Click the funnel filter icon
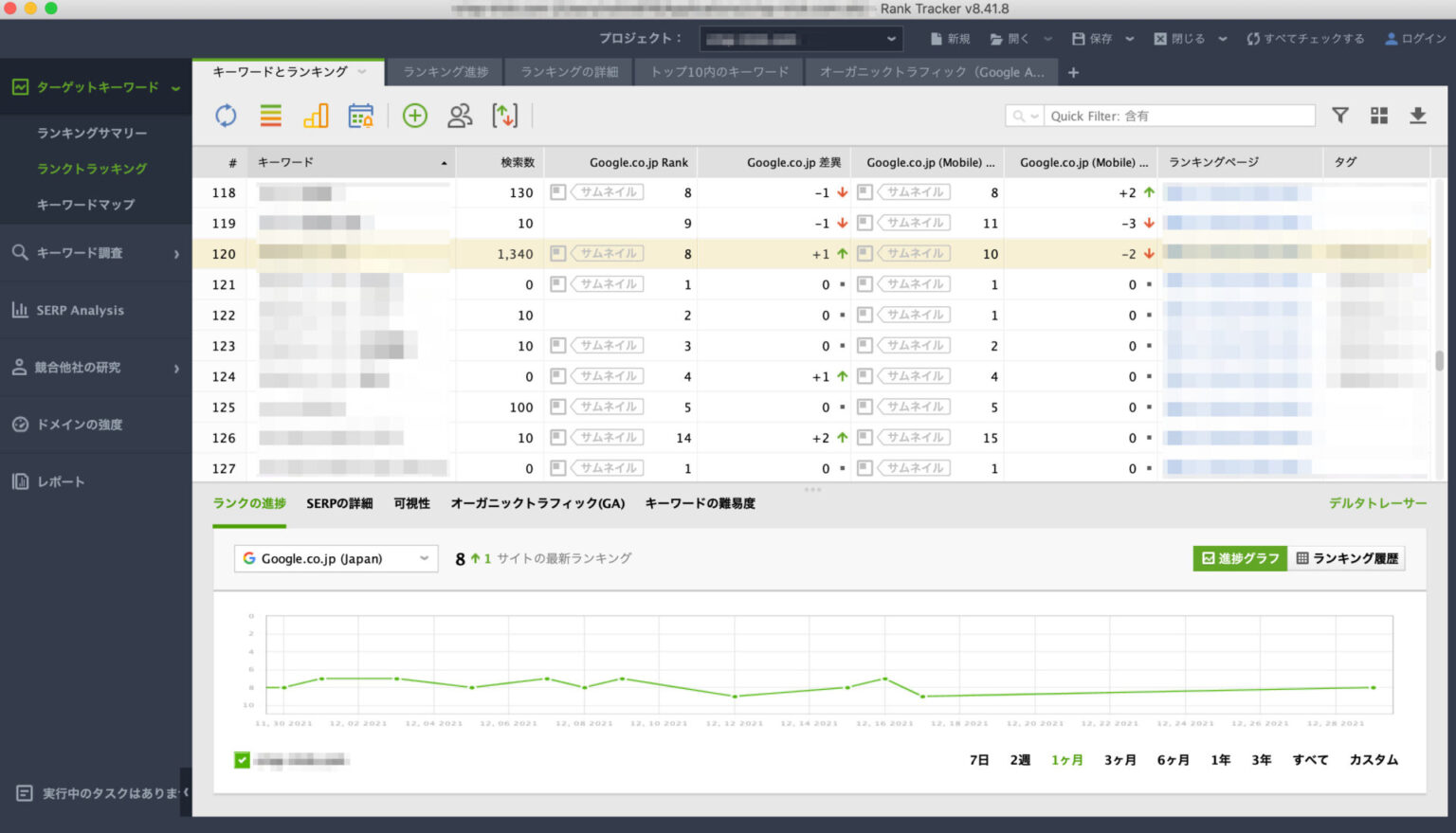The image size is (1456, 833). point(1340,116)
